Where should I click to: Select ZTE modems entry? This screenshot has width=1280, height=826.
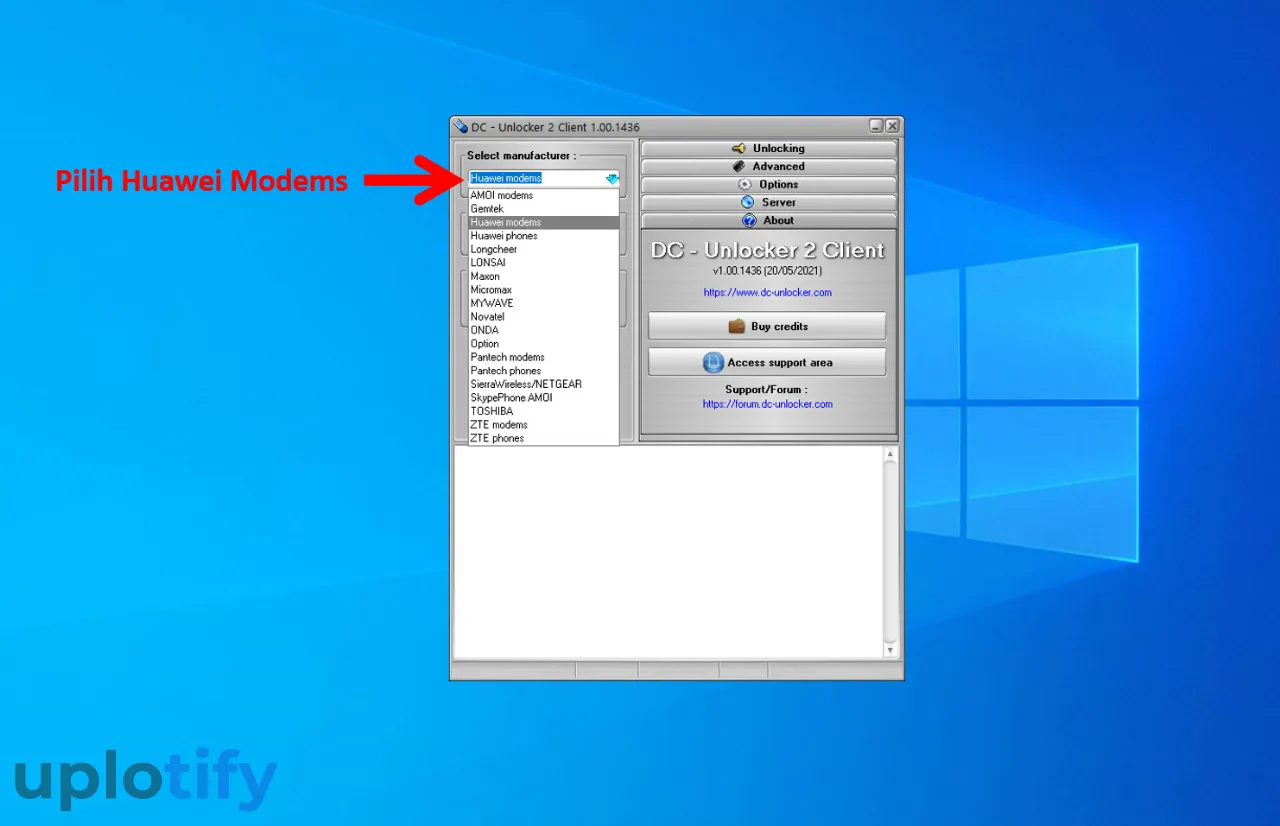point(544,425)
